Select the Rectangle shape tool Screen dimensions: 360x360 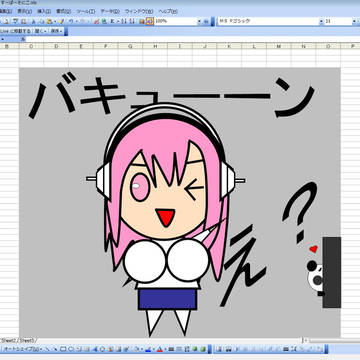click(63, 349)
